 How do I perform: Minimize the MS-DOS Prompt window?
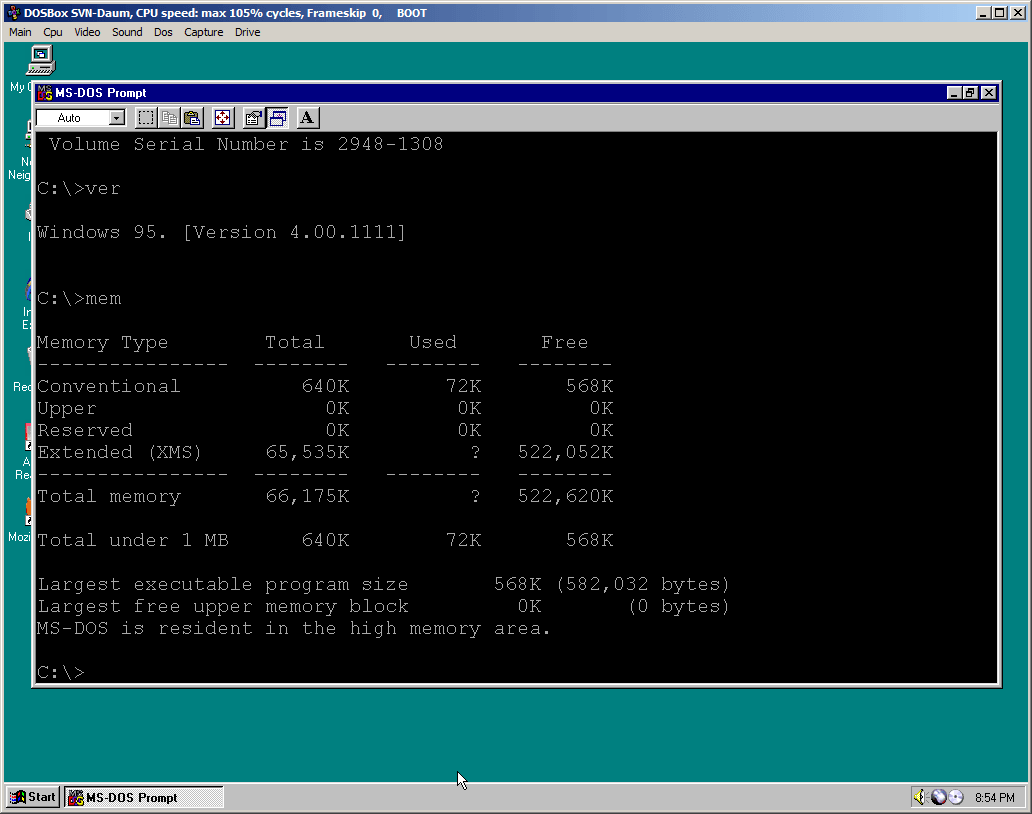[954, 93]
